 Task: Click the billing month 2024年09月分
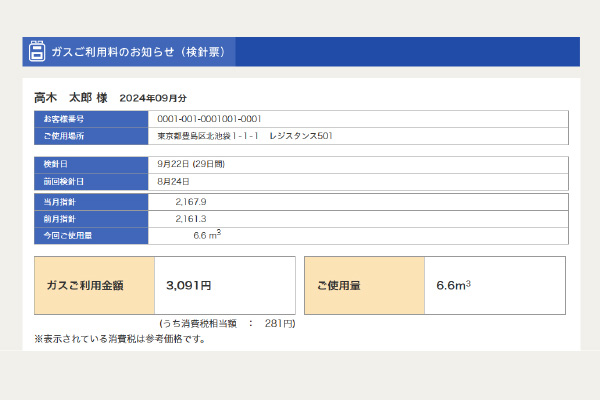(153, 98)
